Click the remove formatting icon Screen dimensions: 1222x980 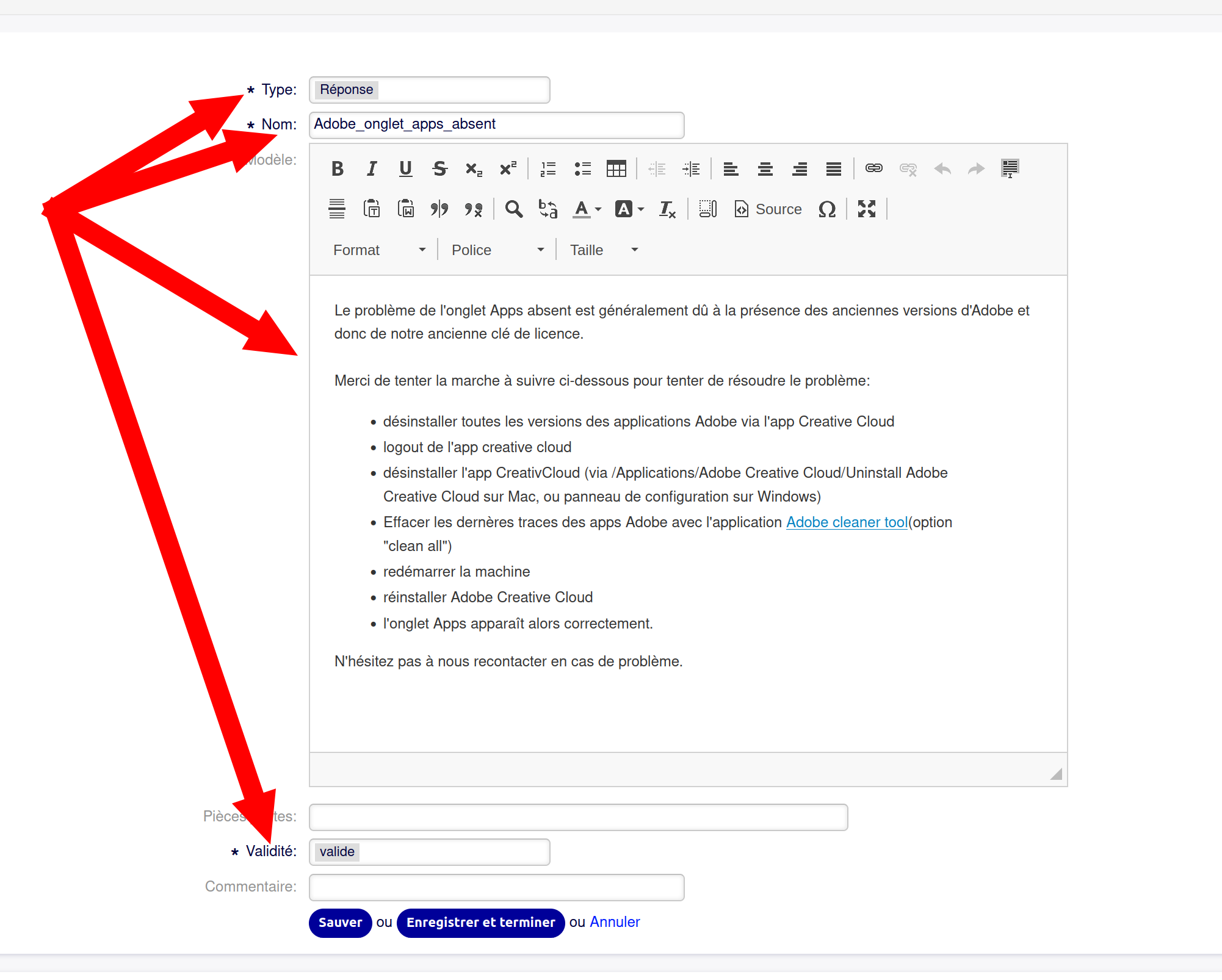(x=667, y=209)
